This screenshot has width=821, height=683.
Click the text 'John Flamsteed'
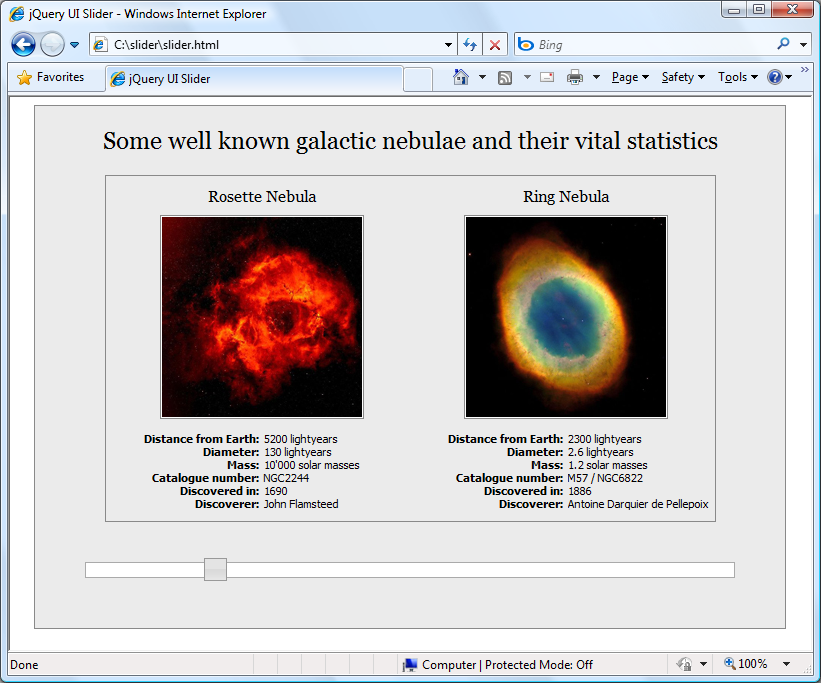click(301, 504)
